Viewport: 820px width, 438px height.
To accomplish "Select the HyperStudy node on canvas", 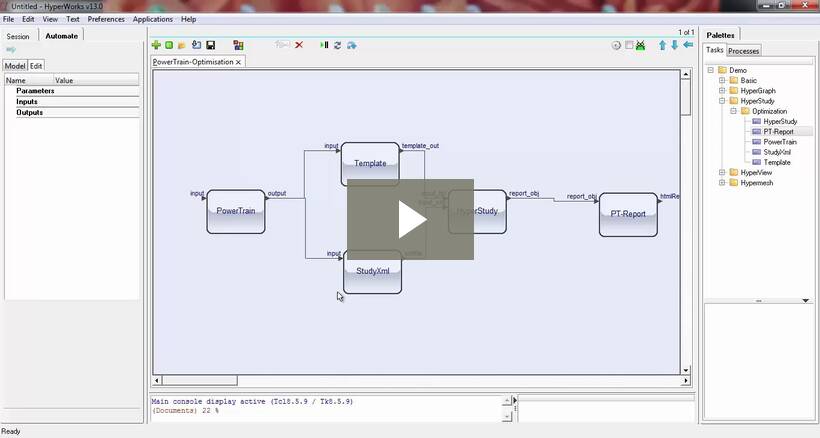I will click(477, 212).
